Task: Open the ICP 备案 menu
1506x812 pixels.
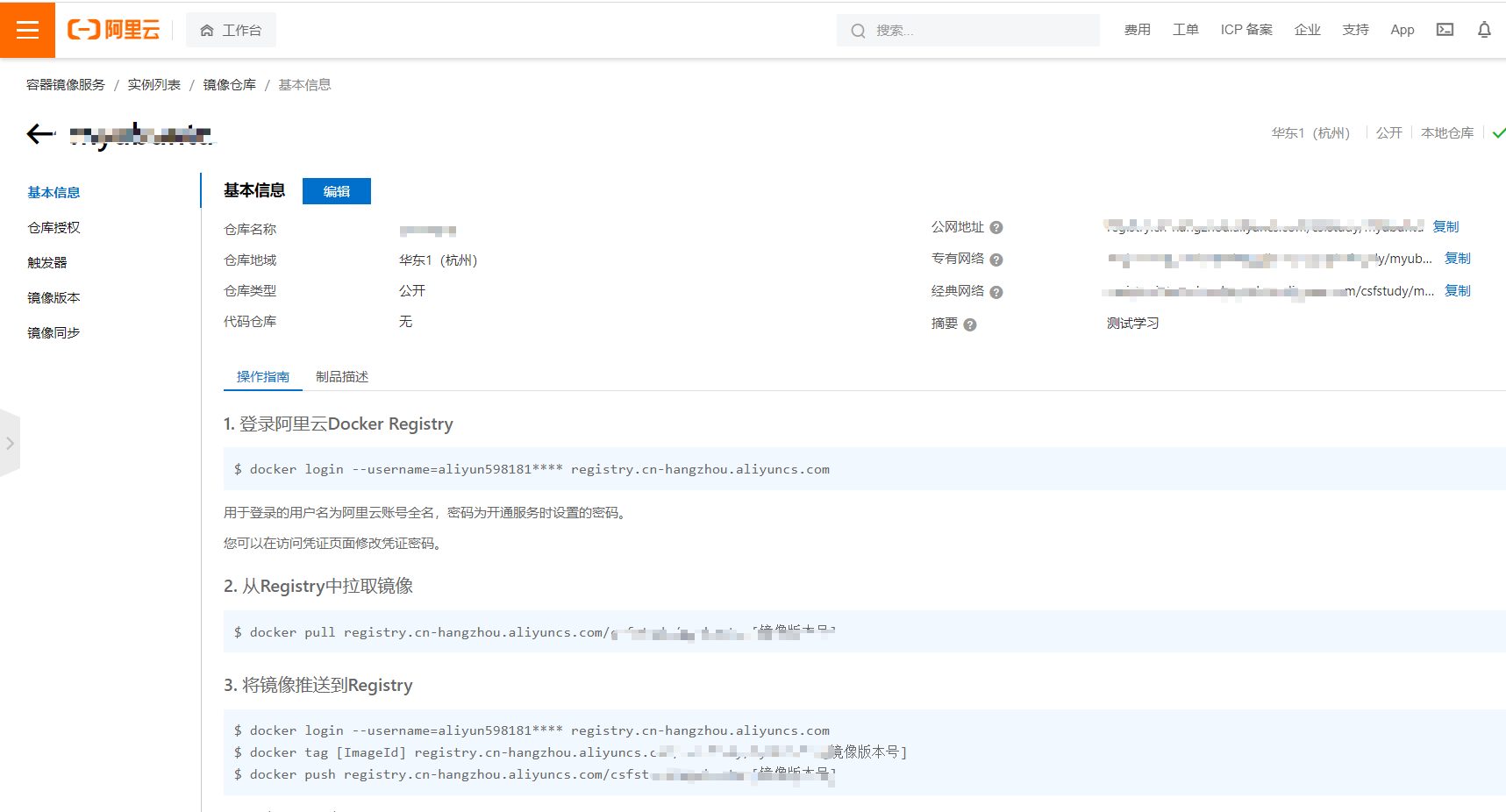Action: pyautogui.click(x=1246, y=30)
